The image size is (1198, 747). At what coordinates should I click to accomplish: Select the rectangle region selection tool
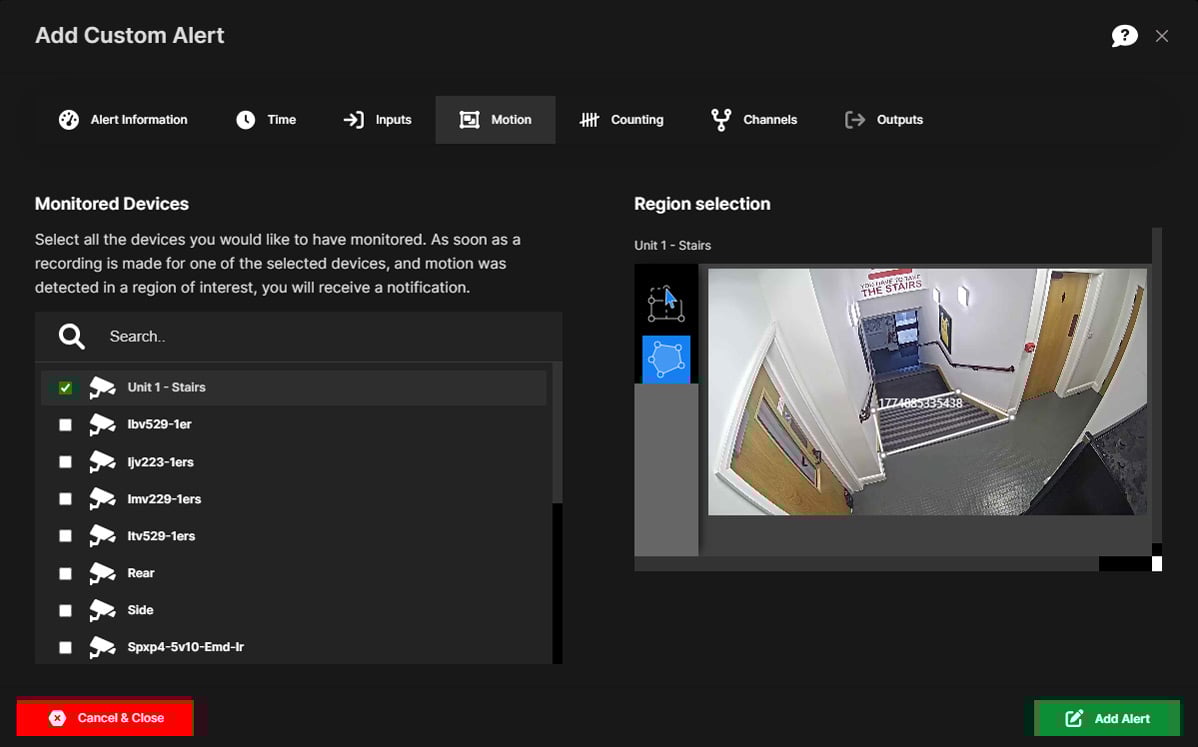point(666,303)
